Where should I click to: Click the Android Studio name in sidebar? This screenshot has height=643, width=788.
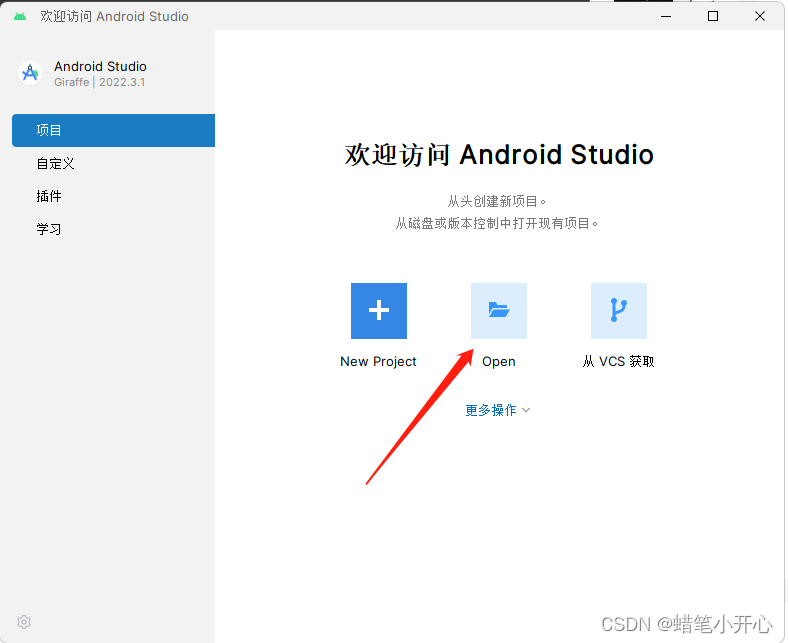[101, 66]
